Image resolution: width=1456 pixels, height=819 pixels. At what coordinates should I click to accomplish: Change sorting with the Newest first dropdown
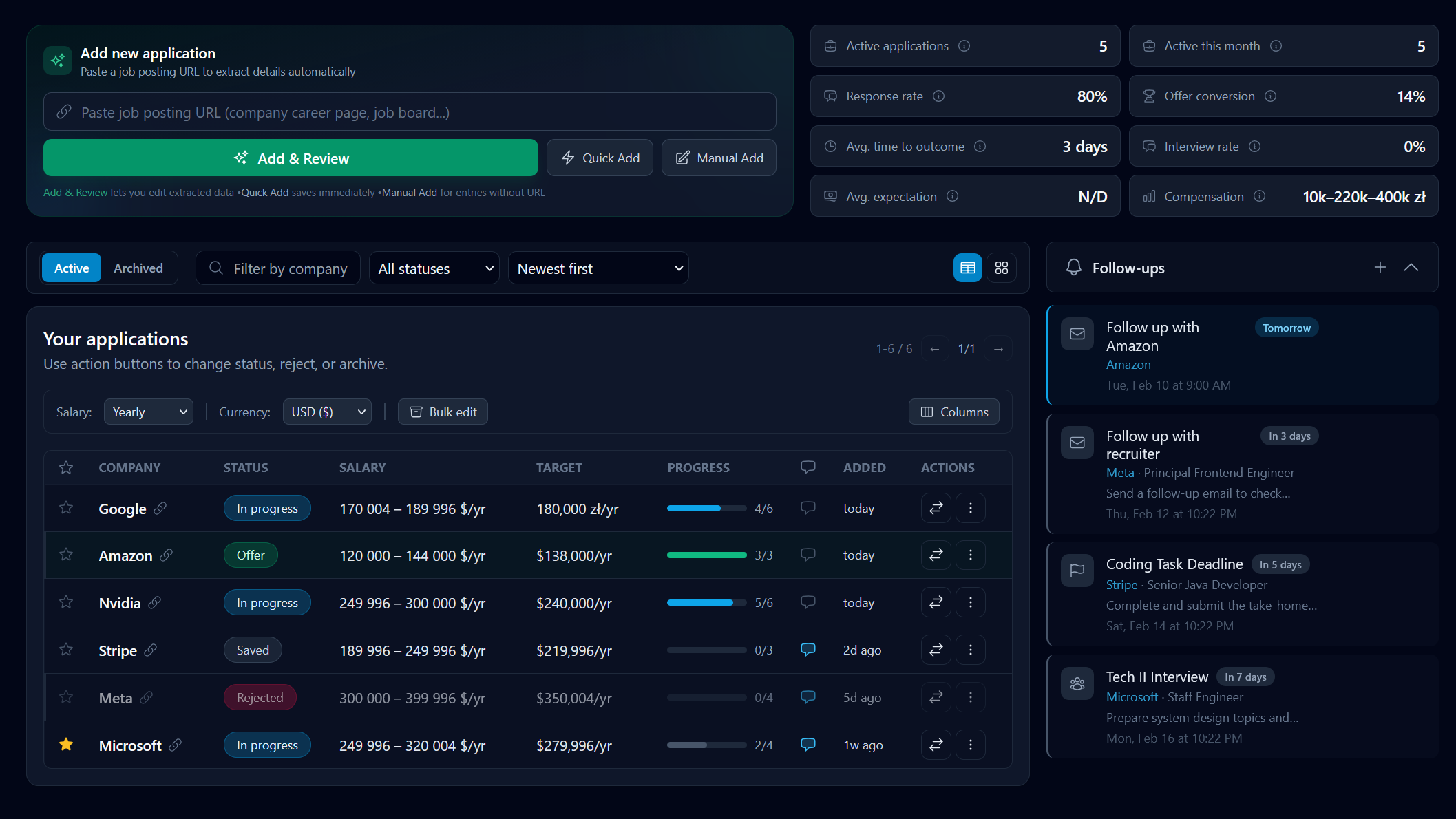(x=598, y=268)
